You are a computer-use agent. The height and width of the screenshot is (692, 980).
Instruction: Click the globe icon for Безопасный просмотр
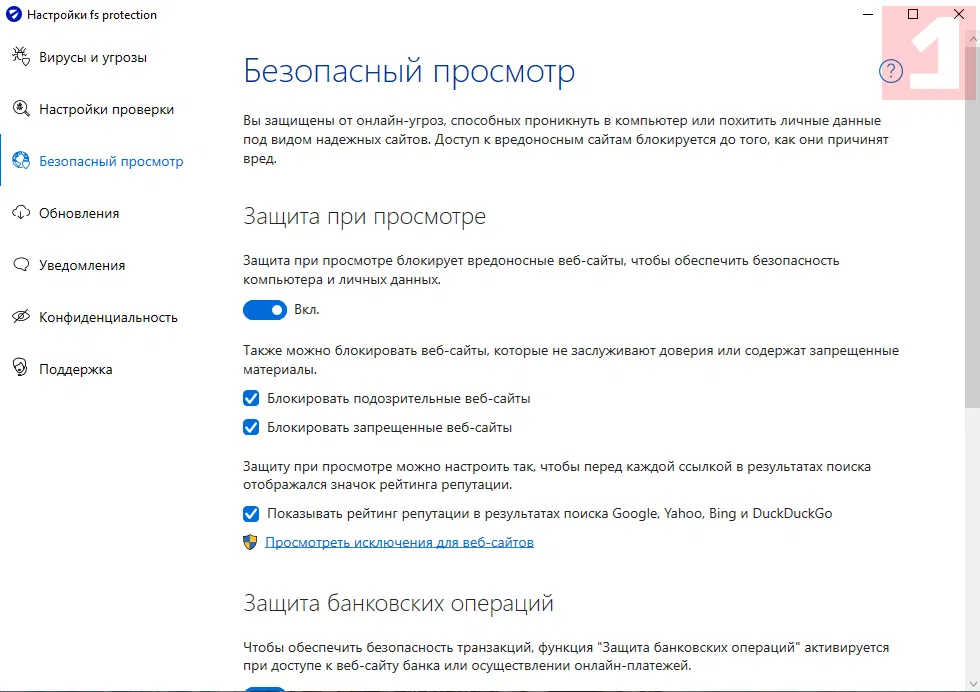pos(21,161)
